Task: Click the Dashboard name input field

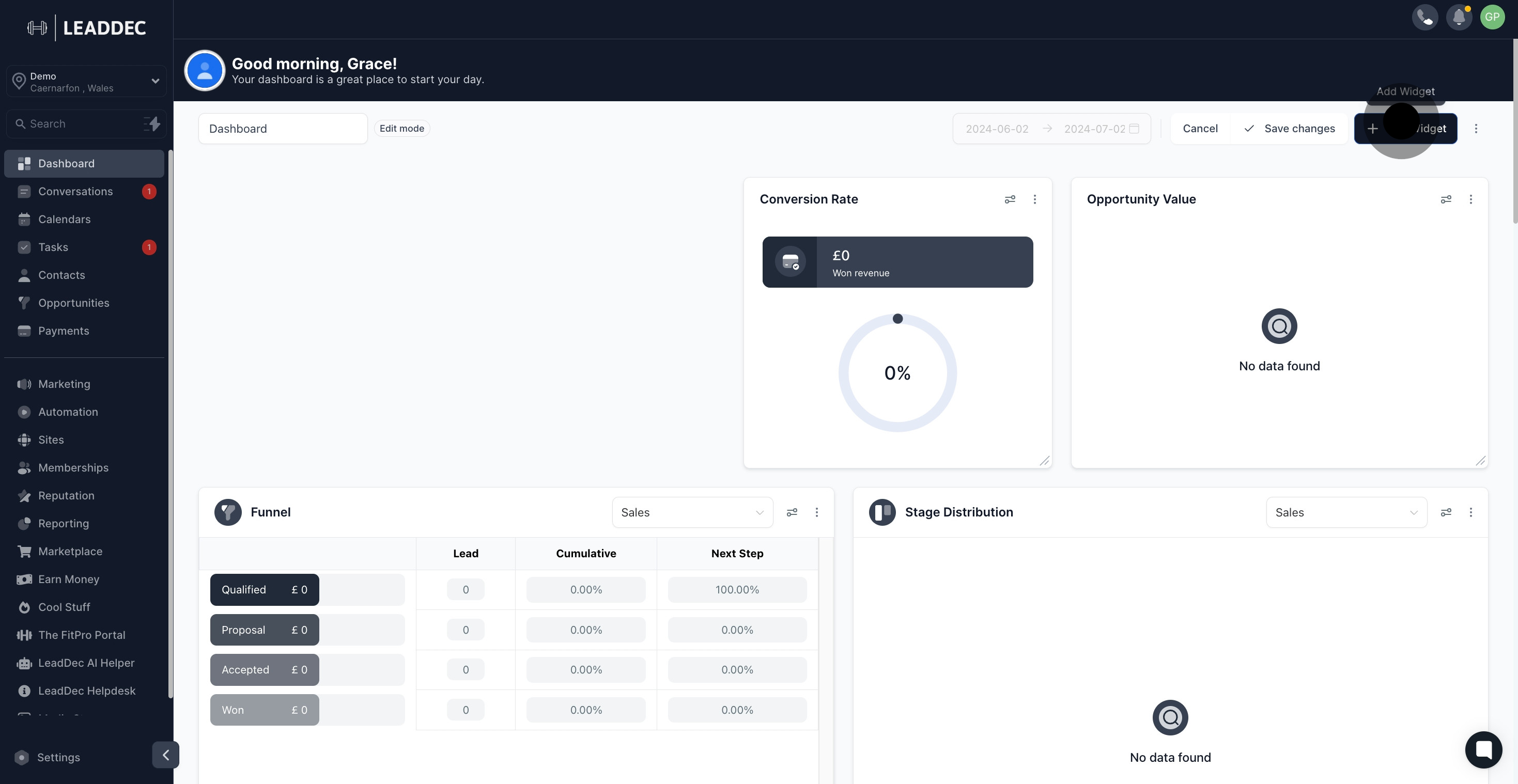Action: pyautogui.click(x=283, y=129)
